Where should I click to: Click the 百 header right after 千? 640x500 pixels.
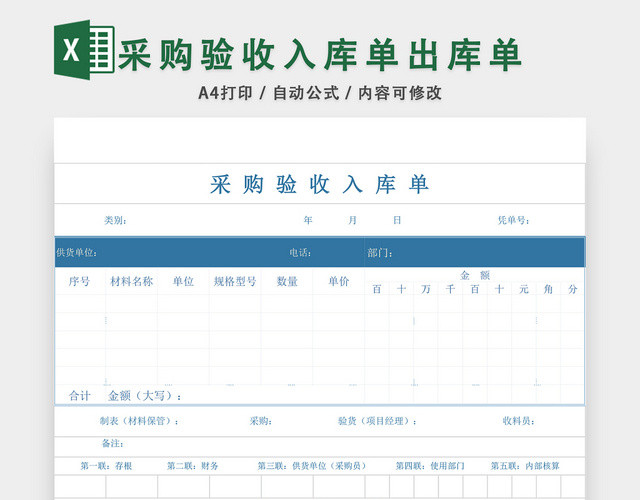475,289
